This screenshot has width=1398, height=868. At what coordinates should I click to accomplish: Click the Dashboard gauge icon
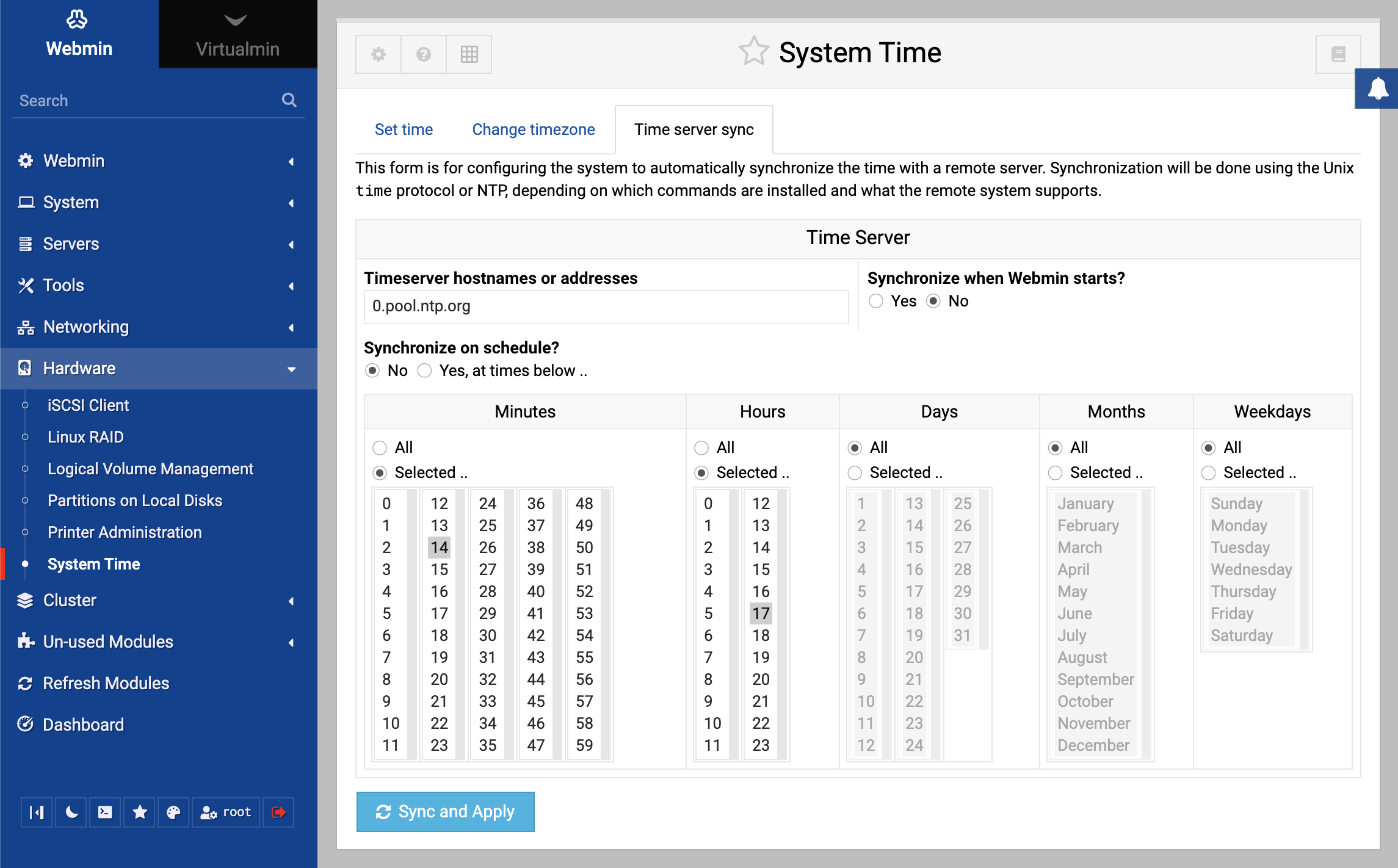[25, 725]
